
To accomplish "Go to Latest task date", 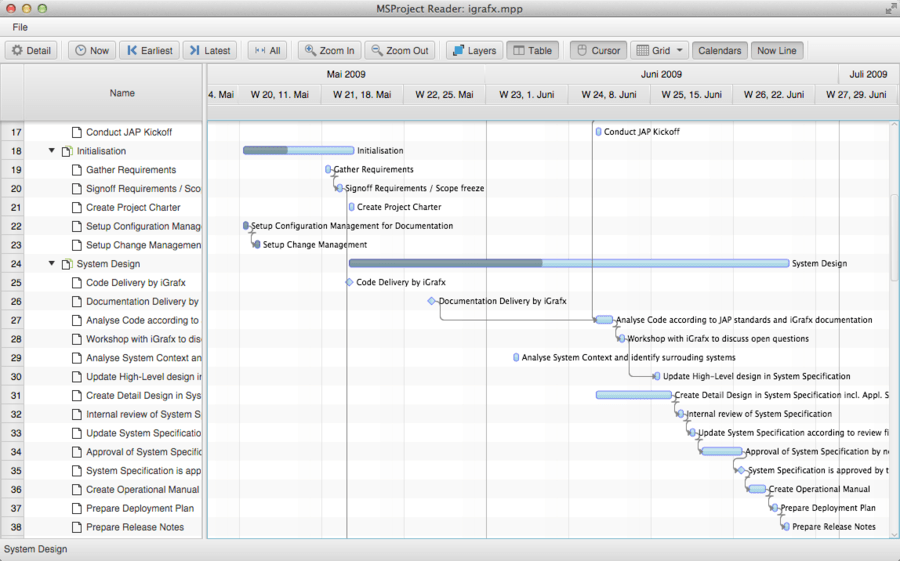I will point(209,50).
